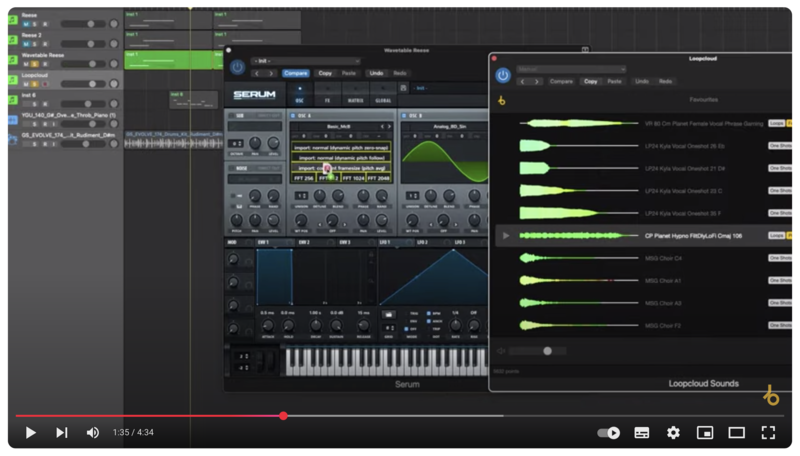The height and width of the screenshot is (456, 800).
Task: Open the Serum FX tab
Action: 327,95
